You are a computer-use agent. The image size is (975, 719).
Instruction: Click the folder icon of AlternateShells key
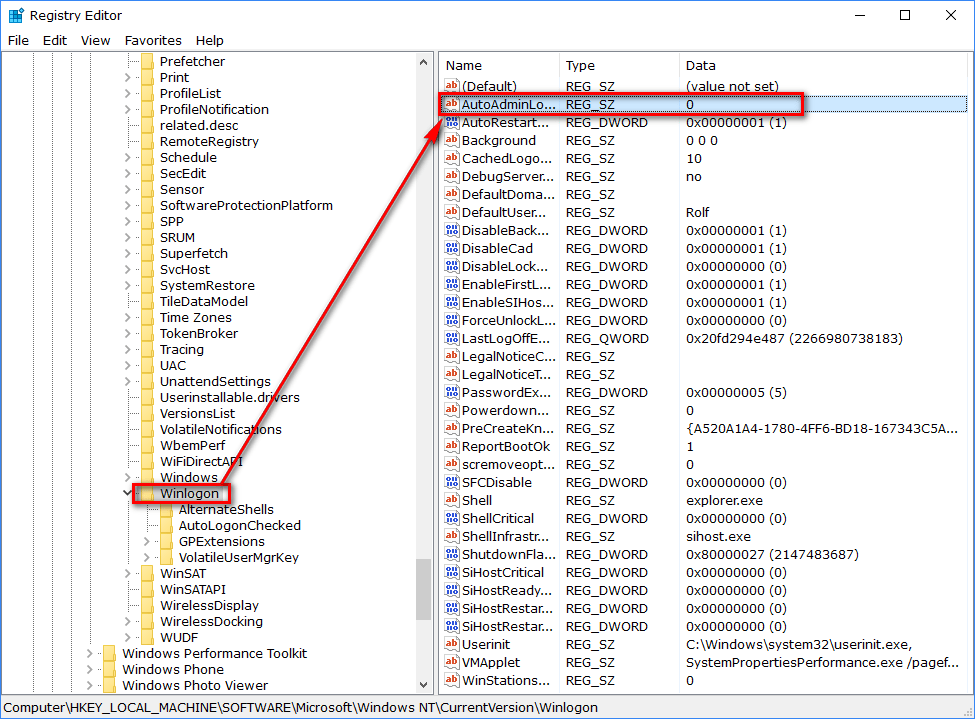coord(166,509)
